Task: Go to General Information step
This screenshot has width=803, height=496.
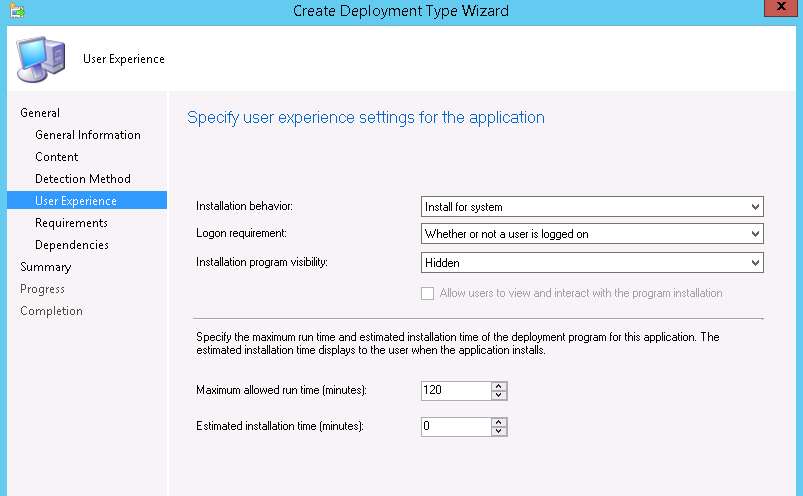Action: tap(88, 135)
